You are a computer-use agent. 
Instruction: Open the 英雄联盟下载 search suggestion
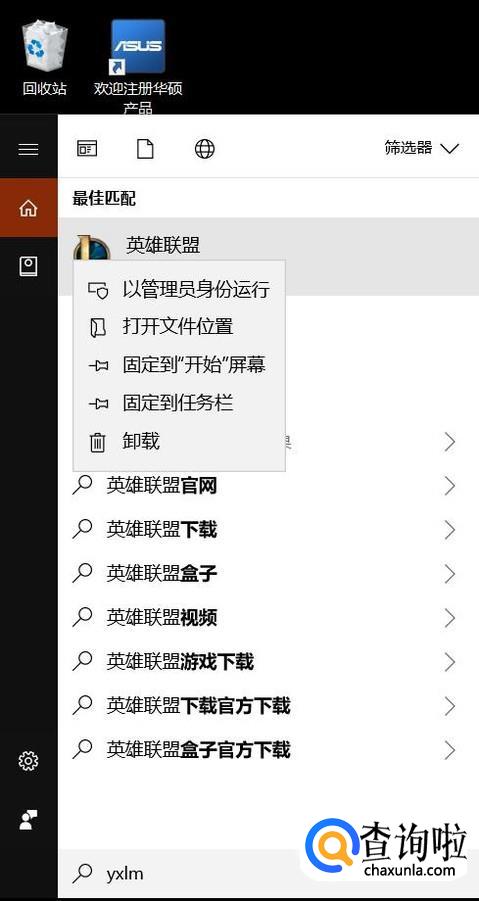click(x=268, y=530)
